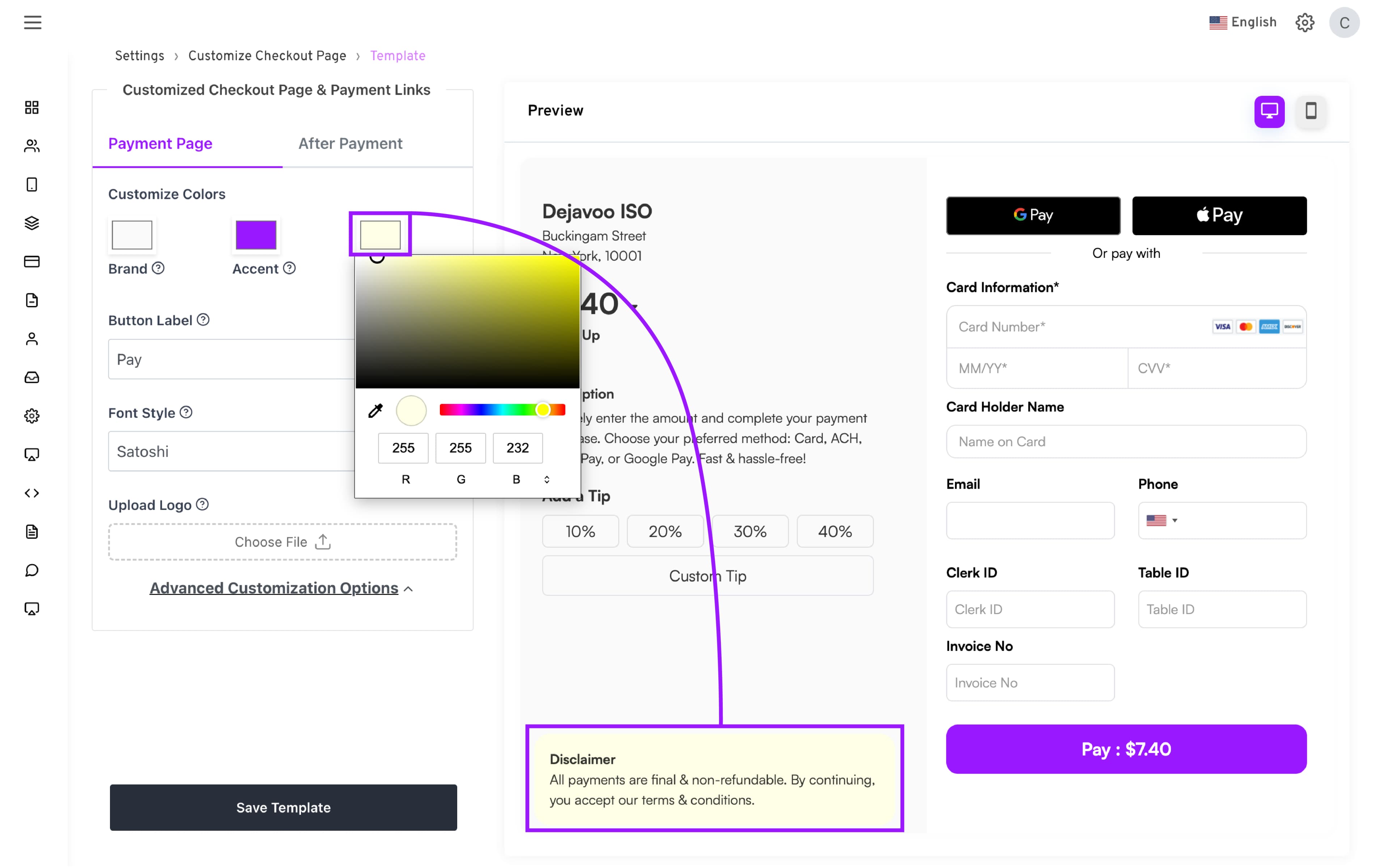Open the hamburger menu

32,22
